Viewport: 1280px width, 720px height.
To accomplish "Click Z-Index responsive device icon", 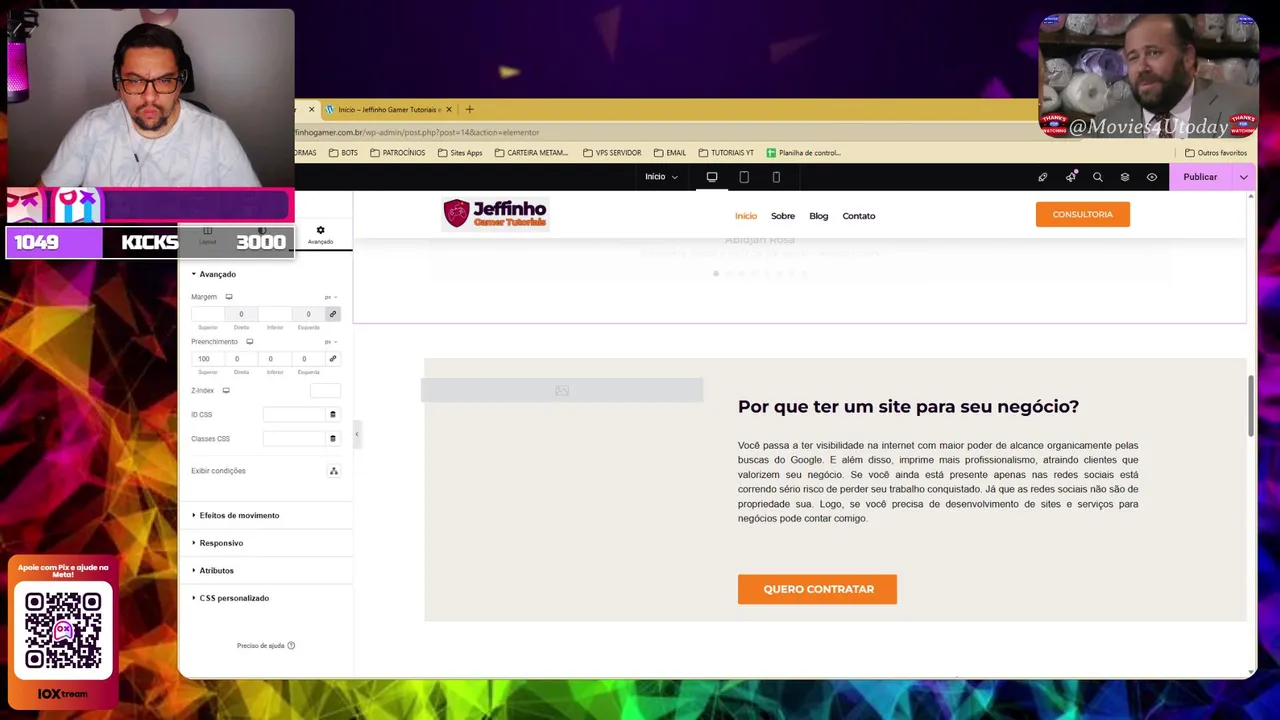I will point(226,391).
